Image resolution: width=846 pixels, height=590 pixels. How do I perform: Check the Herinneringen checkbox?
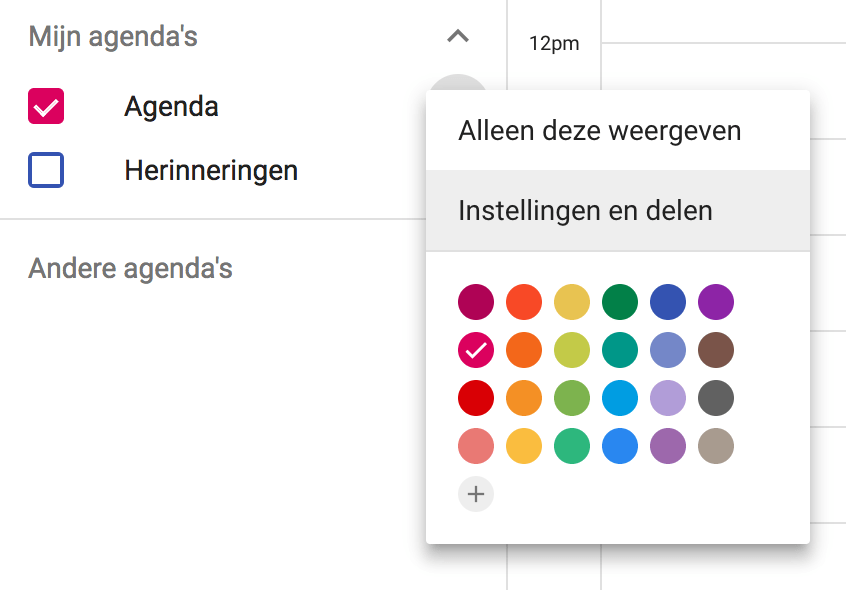(46, 170)
